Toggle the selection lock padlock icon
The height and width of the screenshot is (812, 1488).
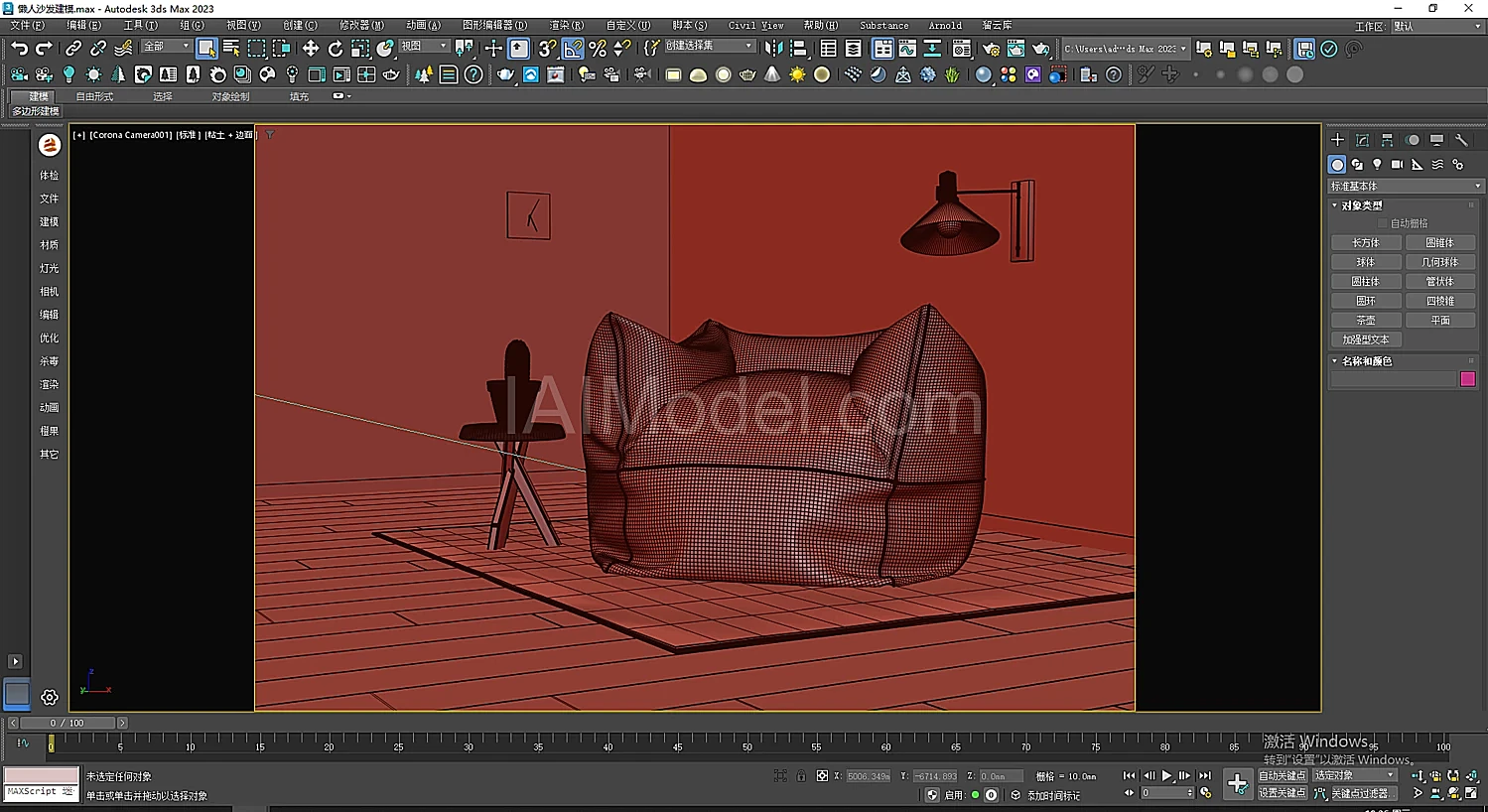(801, 775)
